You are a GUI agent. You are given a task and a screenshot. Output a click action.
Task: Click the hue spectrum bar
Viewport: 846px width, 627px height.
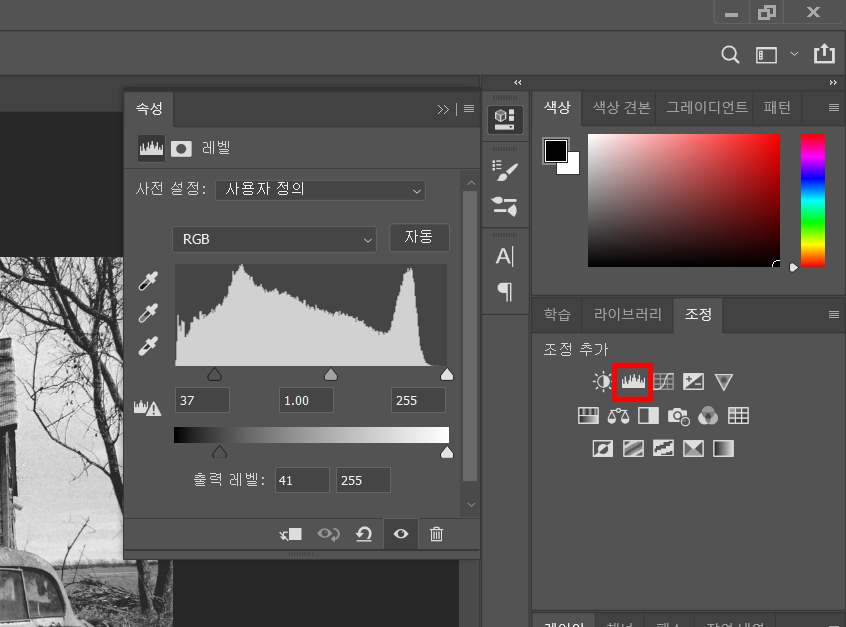[x=813, y=201]
